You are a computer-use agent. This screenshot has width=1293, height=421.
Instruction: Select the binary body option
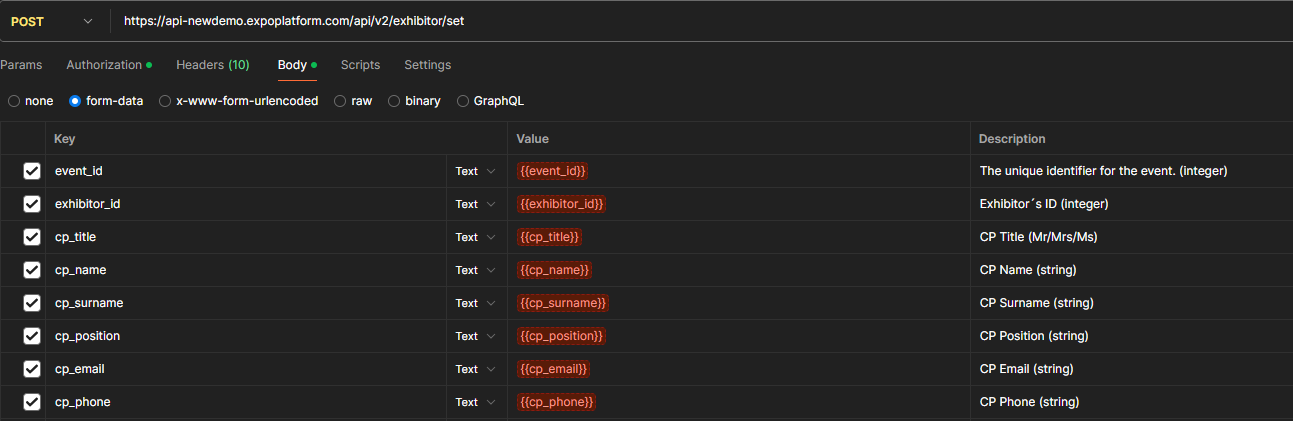(x=414, y=101)
